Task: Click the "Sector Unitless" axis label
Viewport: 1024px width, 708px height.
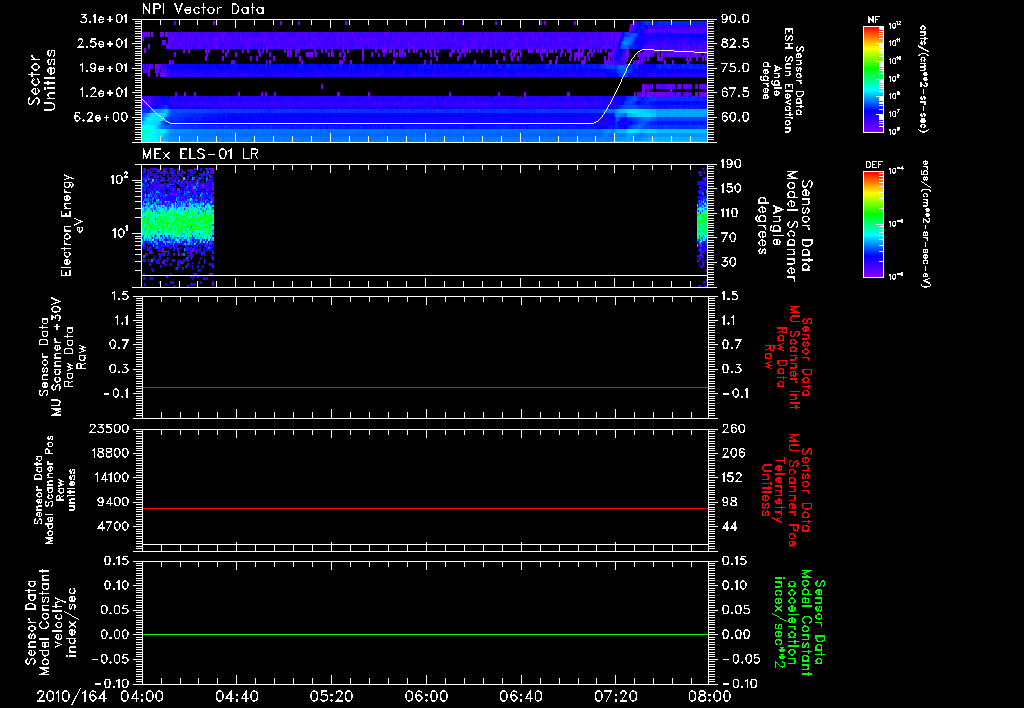Action: [42, 80]
